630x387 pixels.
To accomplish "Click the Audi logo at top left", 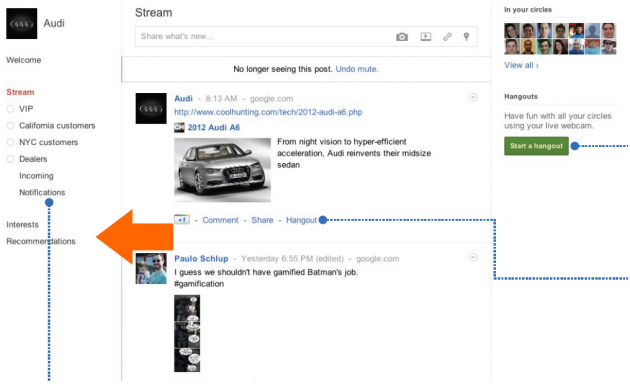I will (x=22, y=24).
